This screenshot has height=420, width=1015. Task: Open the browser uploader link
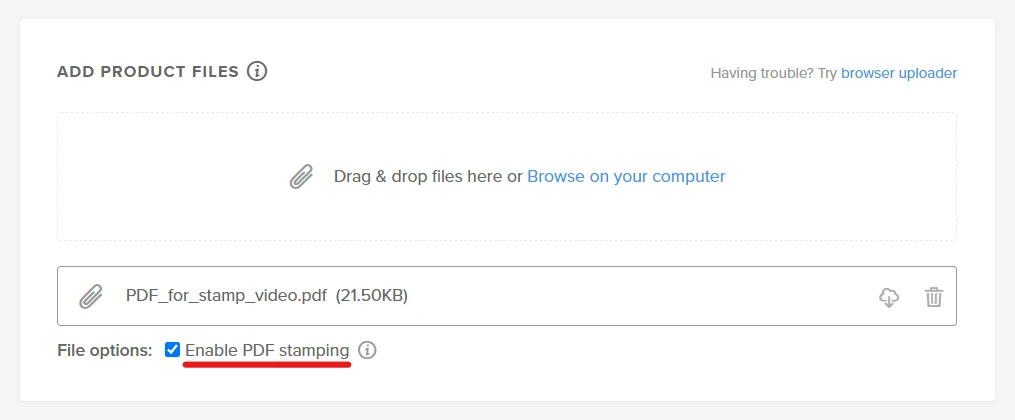click(899, 73)
